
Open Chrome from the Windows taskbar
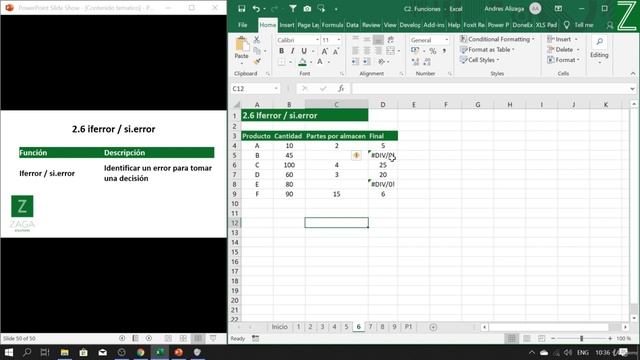pyautogui.click(x=140, y=352)
